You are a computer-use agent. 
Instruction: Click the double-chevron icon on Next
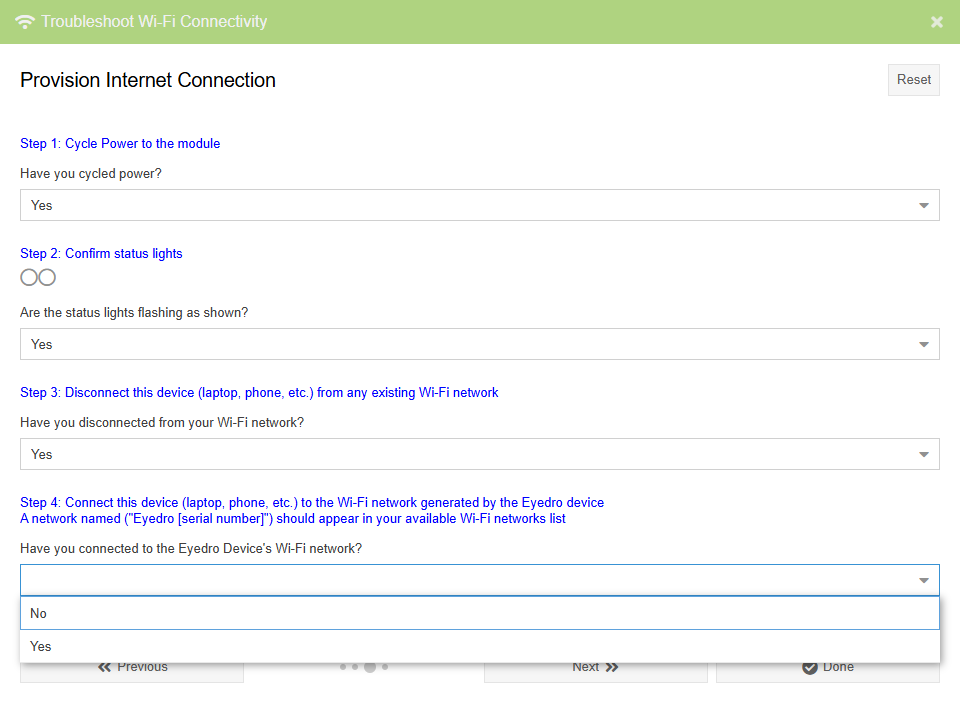tap(611, 666)
